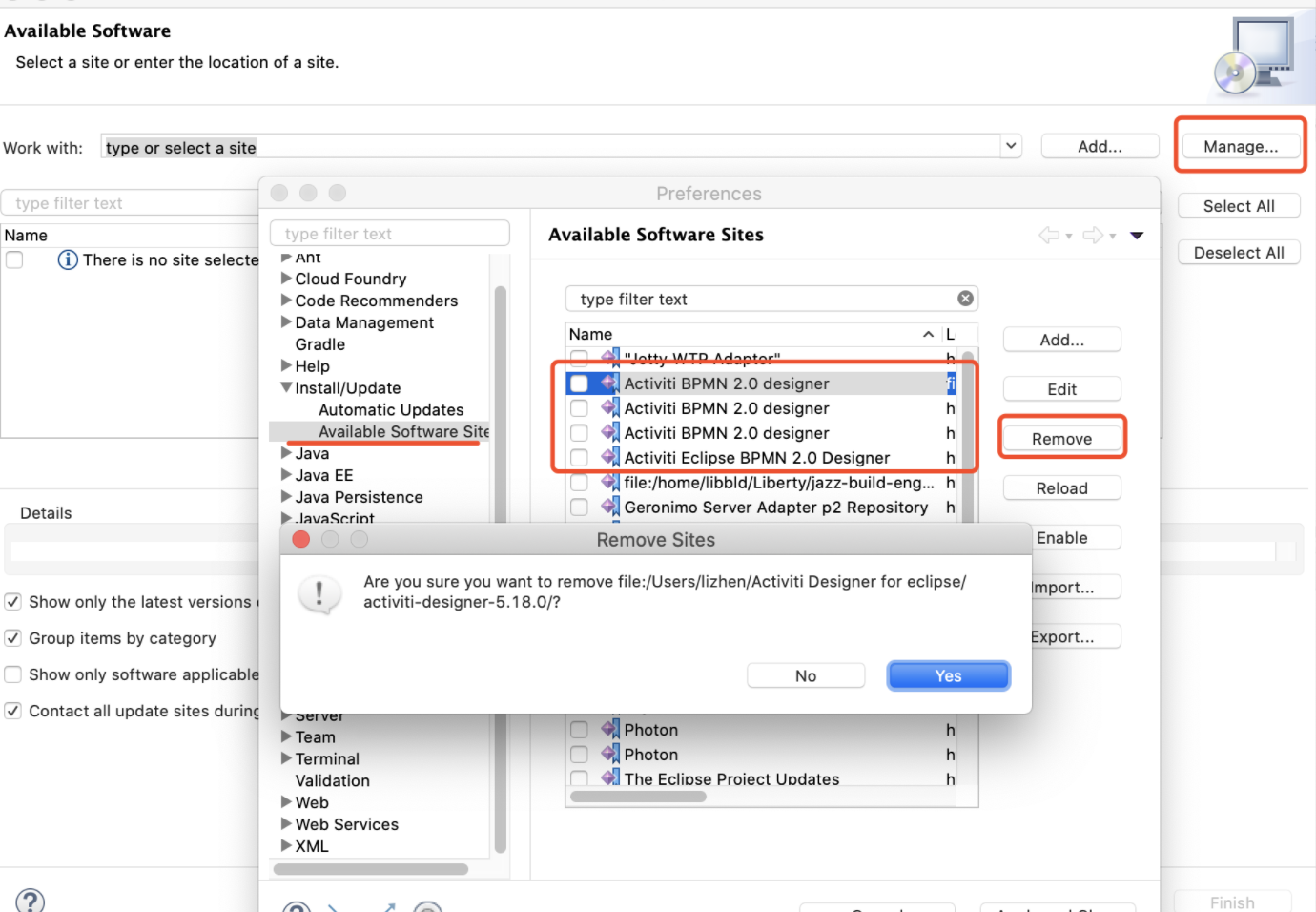Click Select All button
The image size is (1316, 912).
coord(1239,205)
